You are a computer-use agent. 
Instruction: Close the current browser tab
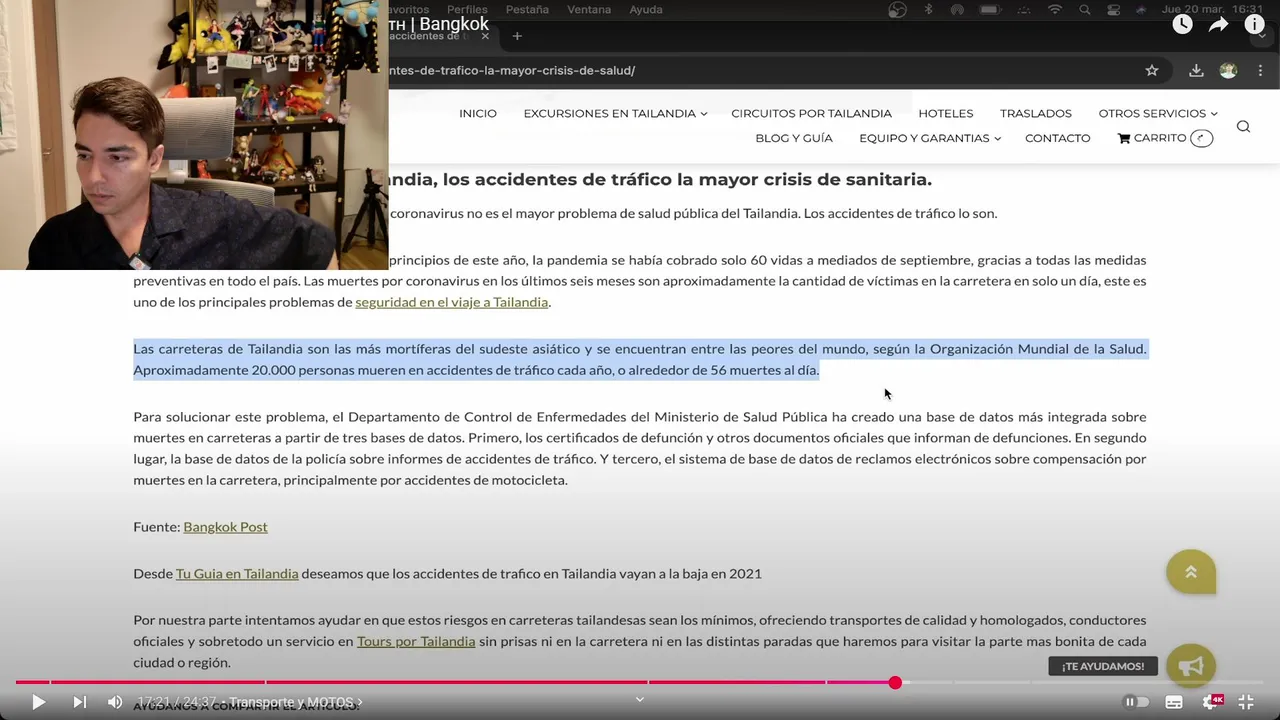click(x=485, y=36)
